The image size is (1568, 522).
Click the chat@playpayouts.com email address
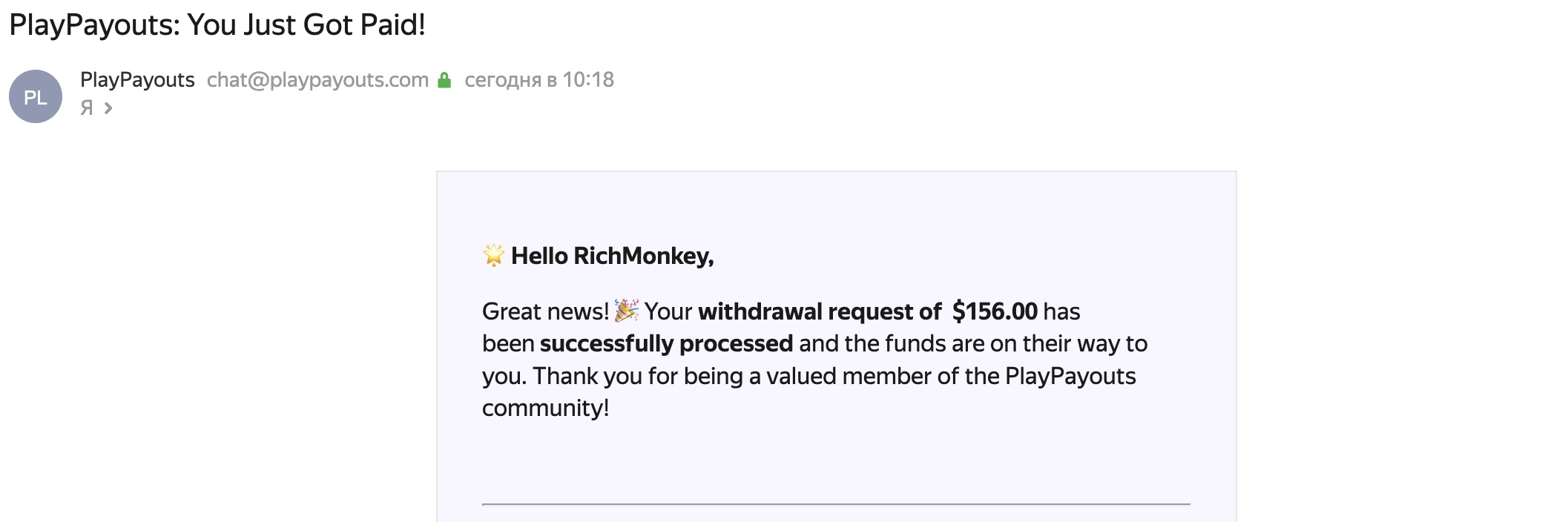click(x=317, y=80)
